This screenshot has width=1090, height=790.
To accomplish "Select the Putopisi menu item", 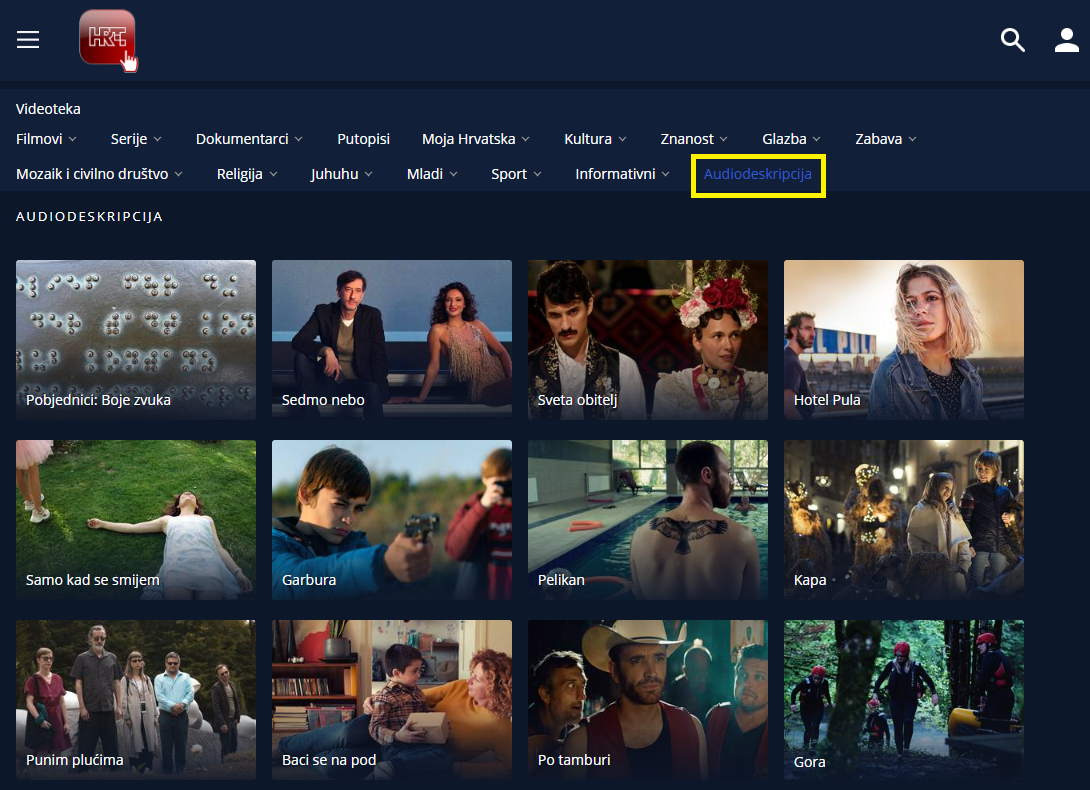I will [363, 139].
